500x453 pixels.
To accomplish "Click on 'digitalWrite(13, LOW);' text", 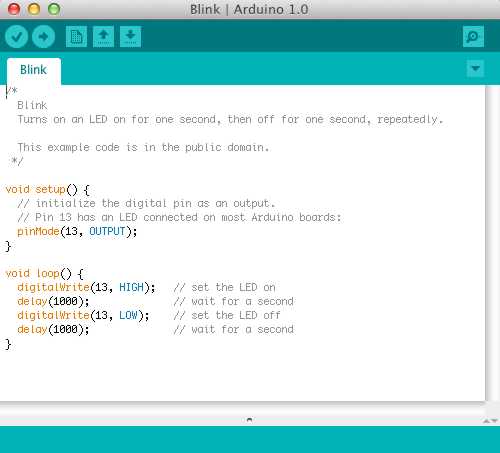I will tap(83, 315).
